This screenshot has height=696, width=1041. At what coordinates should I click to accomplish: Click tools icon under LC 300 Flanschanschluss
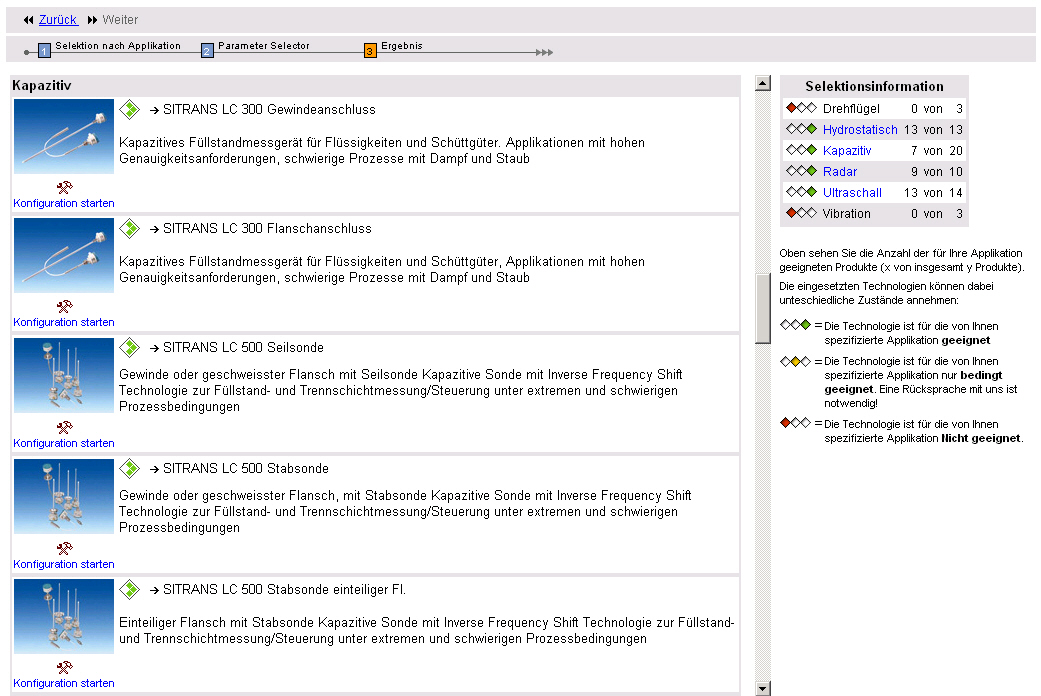coord(64,306)
